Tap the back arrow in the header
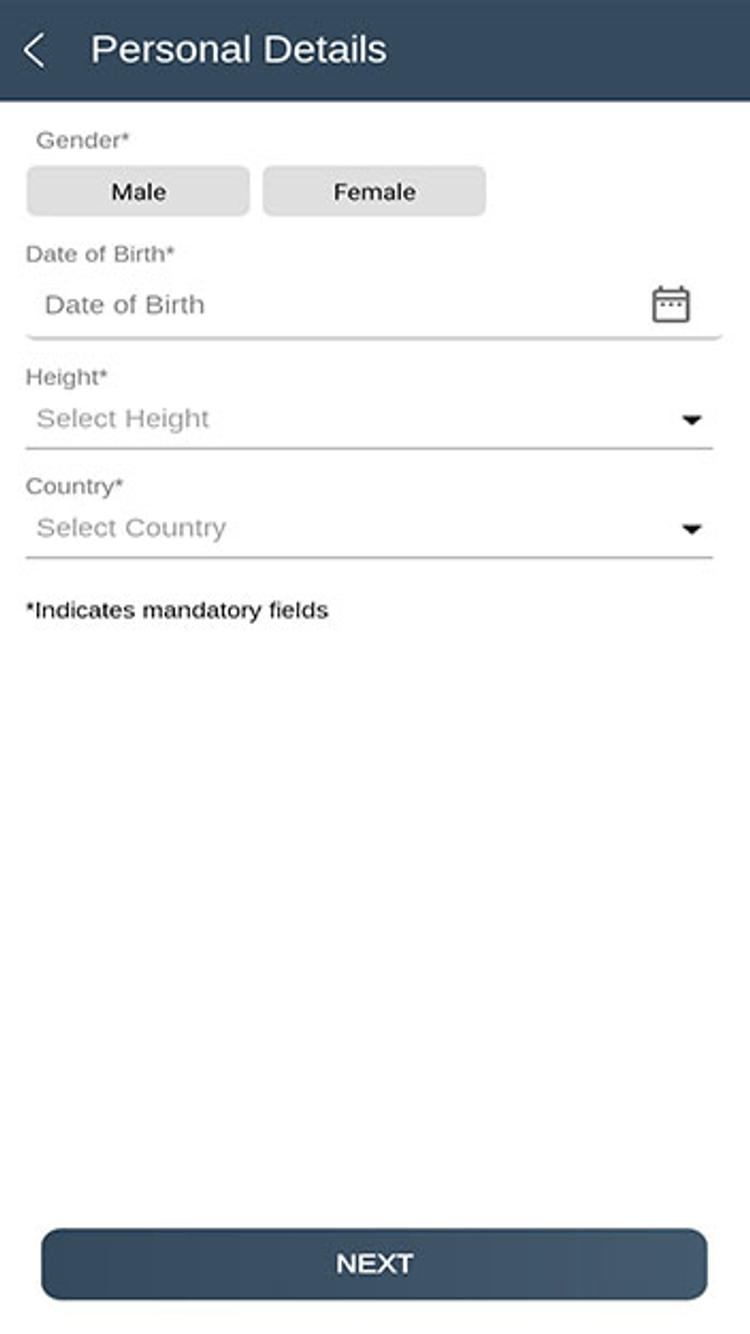750x1334 pixels. (34, 50)
